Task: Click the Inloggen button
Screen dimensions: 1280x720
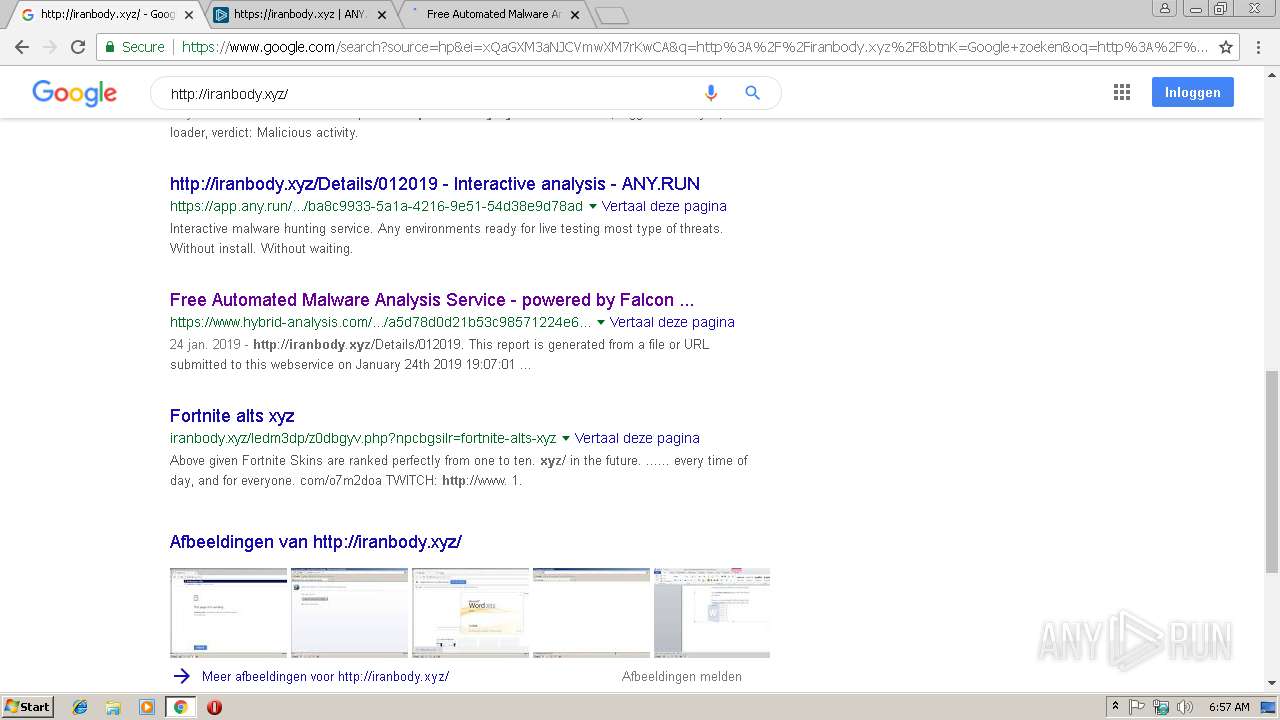Action: tap(1192, 92)
